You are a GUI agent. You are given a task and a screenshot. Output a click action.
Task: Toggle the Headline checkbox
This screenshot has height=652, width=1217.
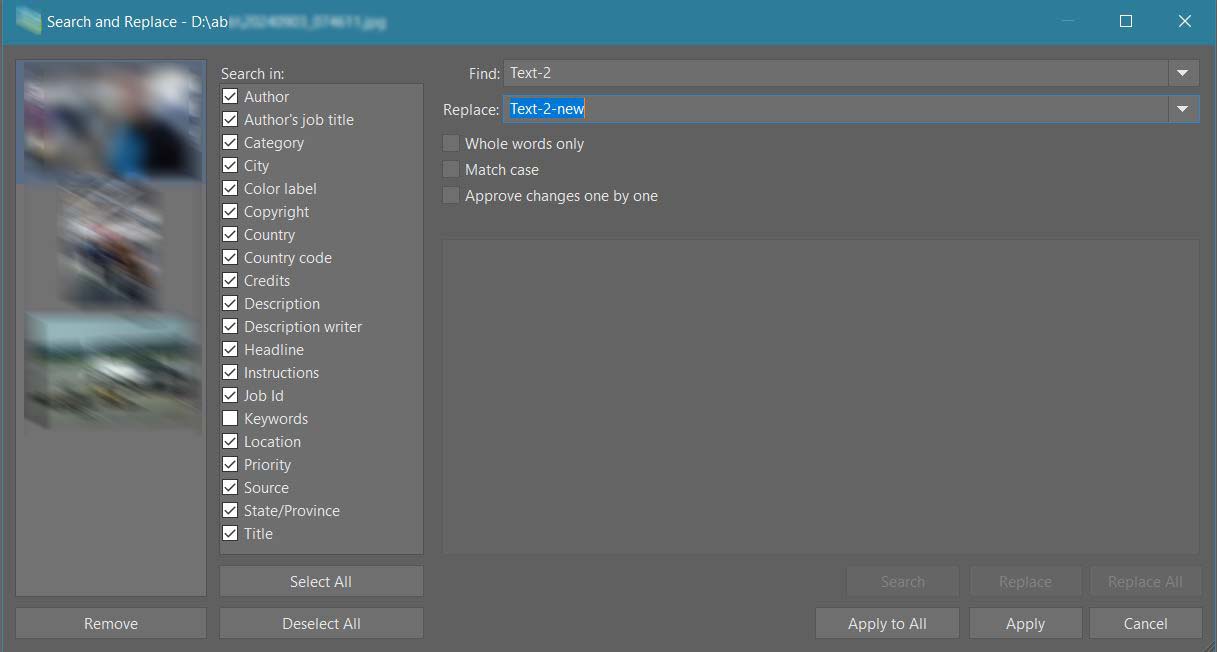tap(230, 350)
